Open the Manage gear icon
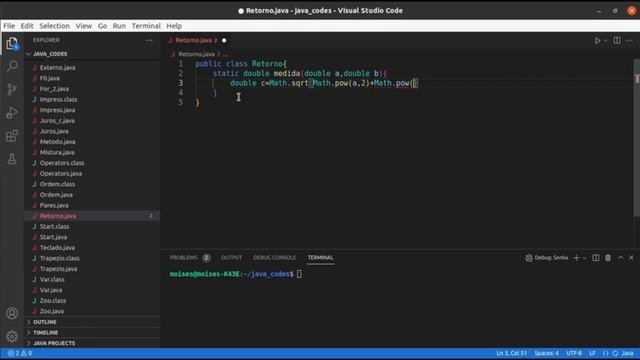Viewport: 640px width, 360px height. click(x=12, y=336)
